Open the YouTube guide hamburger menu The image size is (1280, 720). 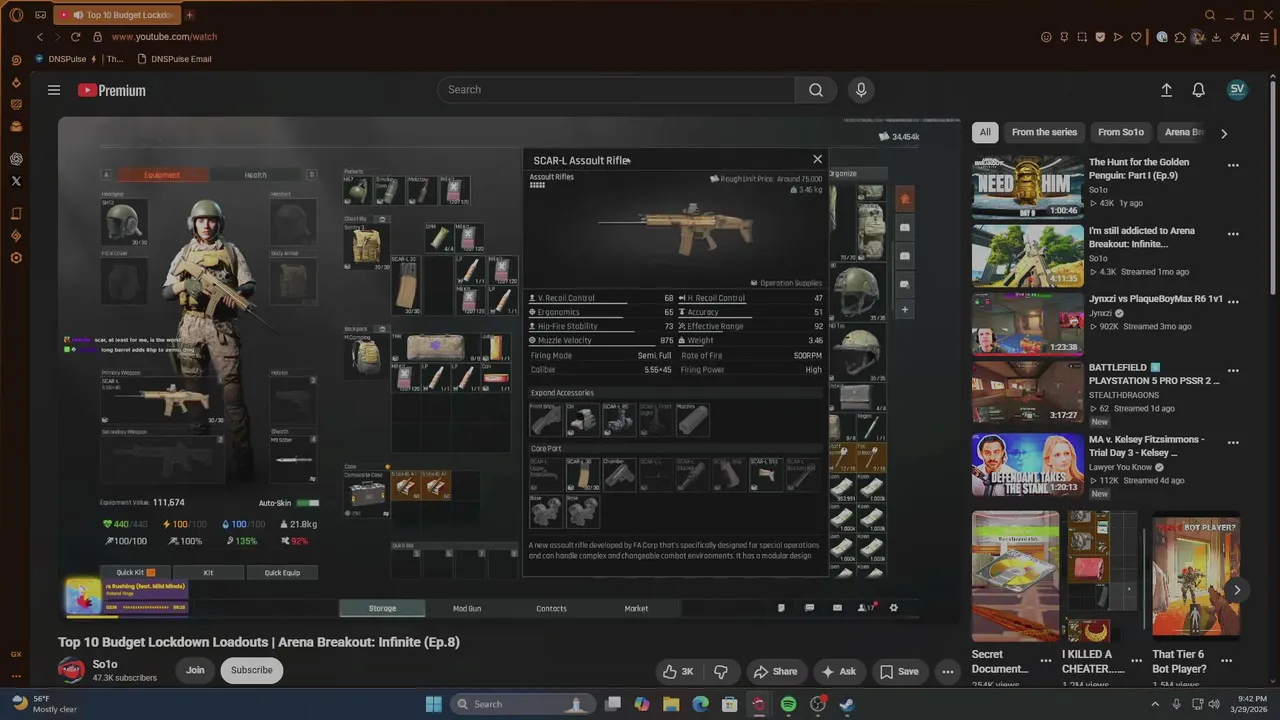(54, 90)
